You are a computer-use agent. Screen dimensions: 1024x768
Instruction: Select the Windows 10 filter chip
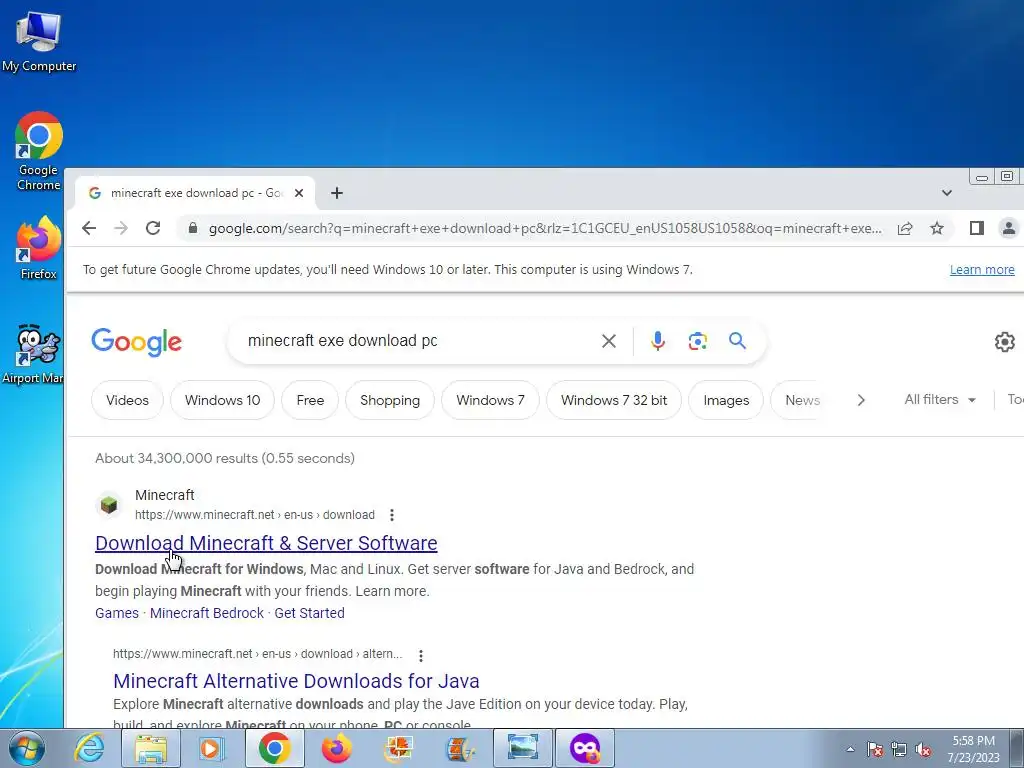tap(223, 400)
